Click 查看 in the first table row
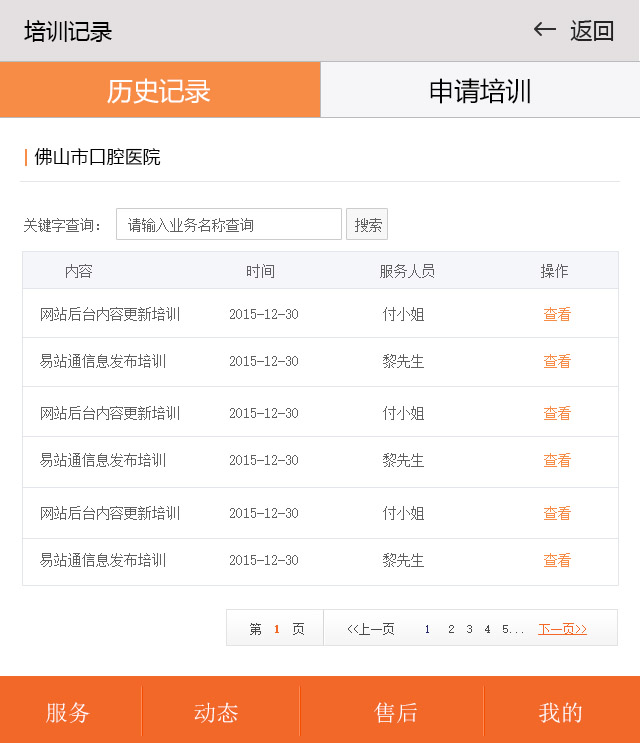Viewport: 640px width, 743px height. (x=557, y=314)
